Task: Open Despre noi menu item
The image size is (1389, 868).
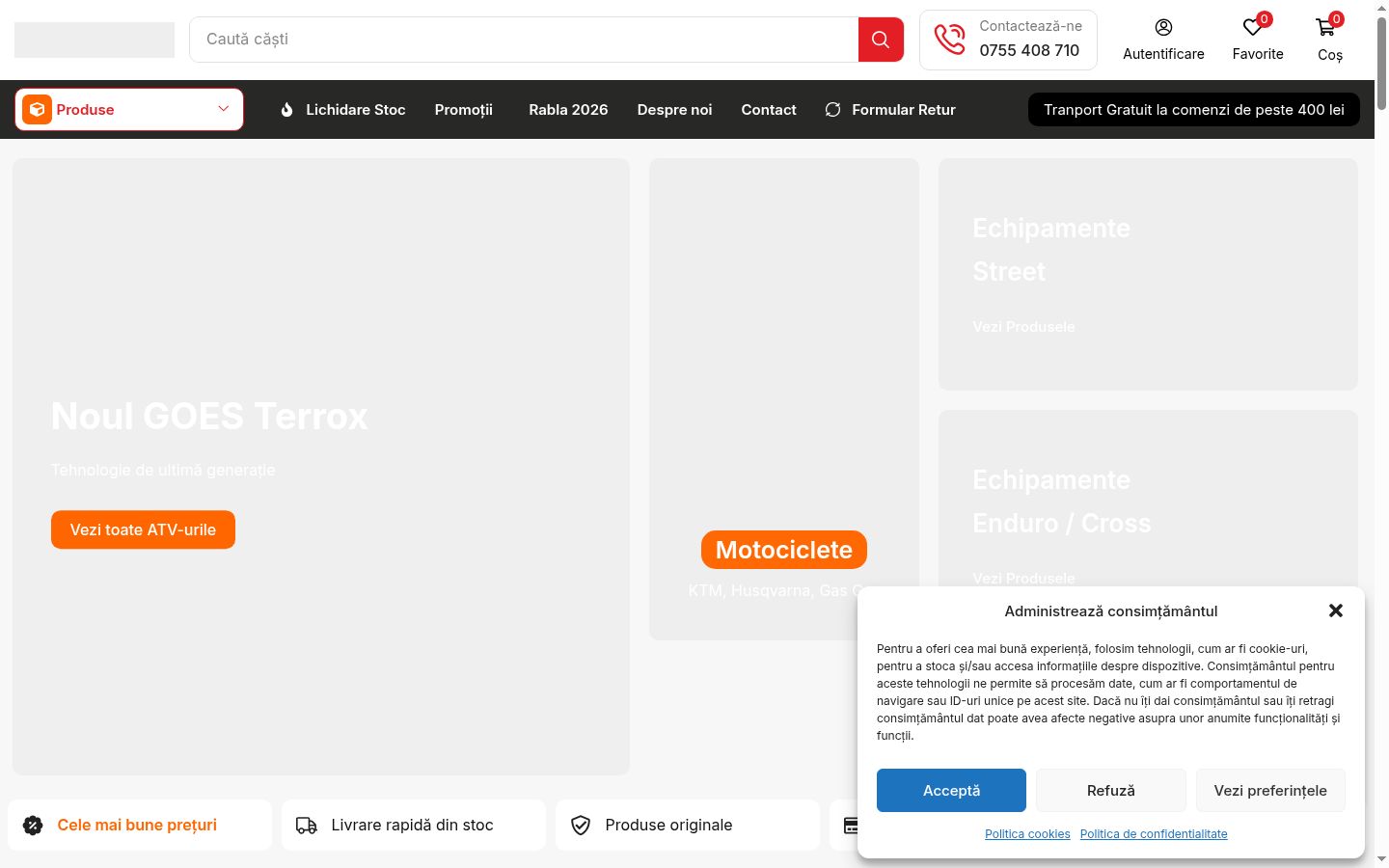Action: (x=674, y=110)
